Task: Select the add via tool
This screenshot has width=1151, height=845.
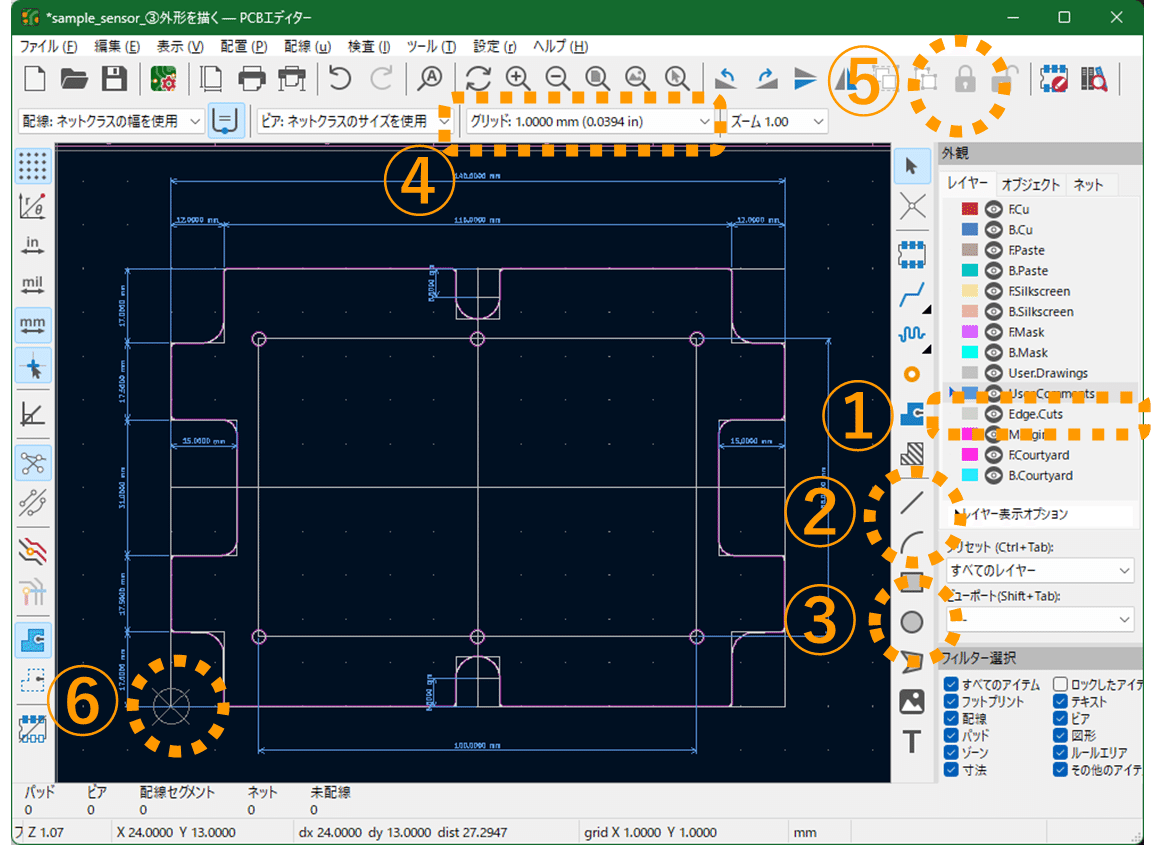Action: coord(912,374)
